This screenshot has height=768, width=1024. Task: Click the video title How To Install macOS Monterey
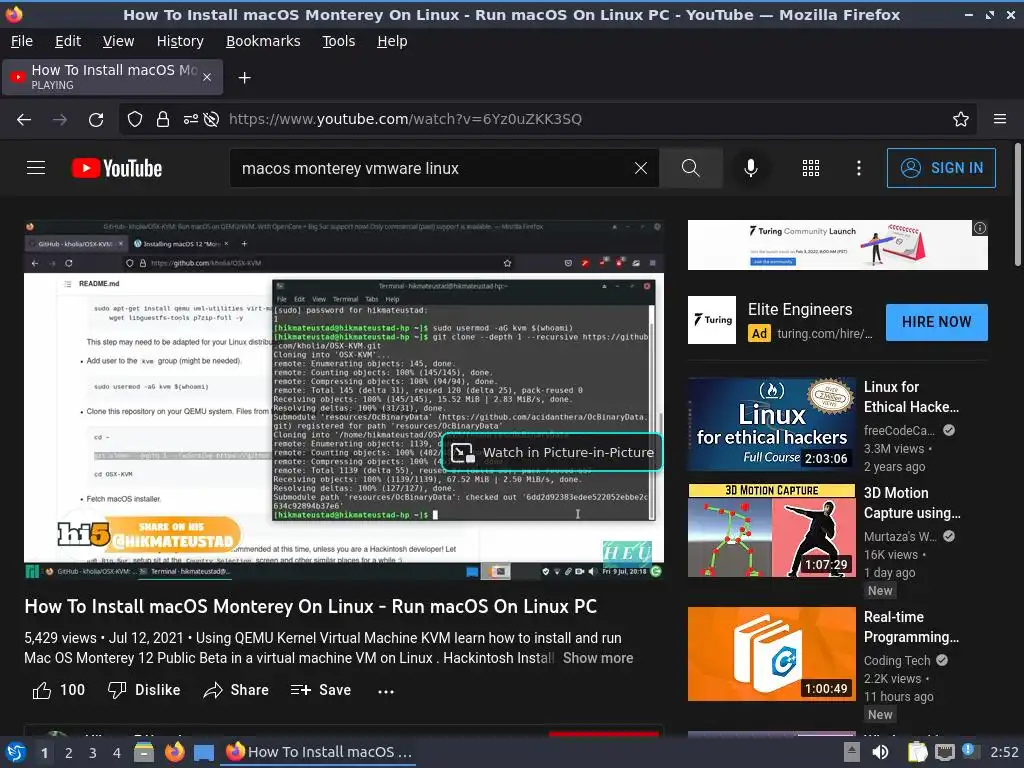(x=311, y=607)
